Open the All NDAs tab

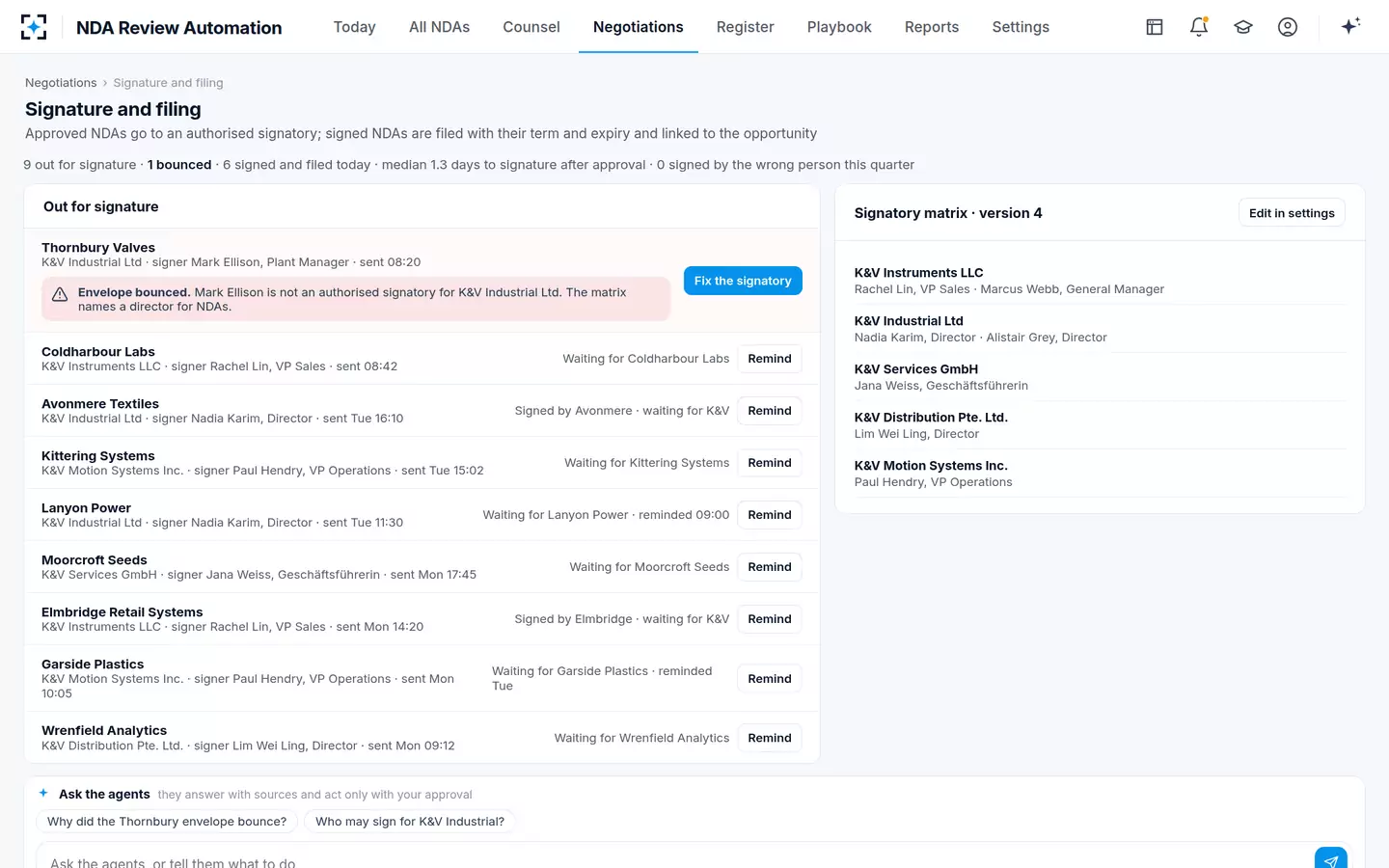pyautogui.click(x=439, y=27)
